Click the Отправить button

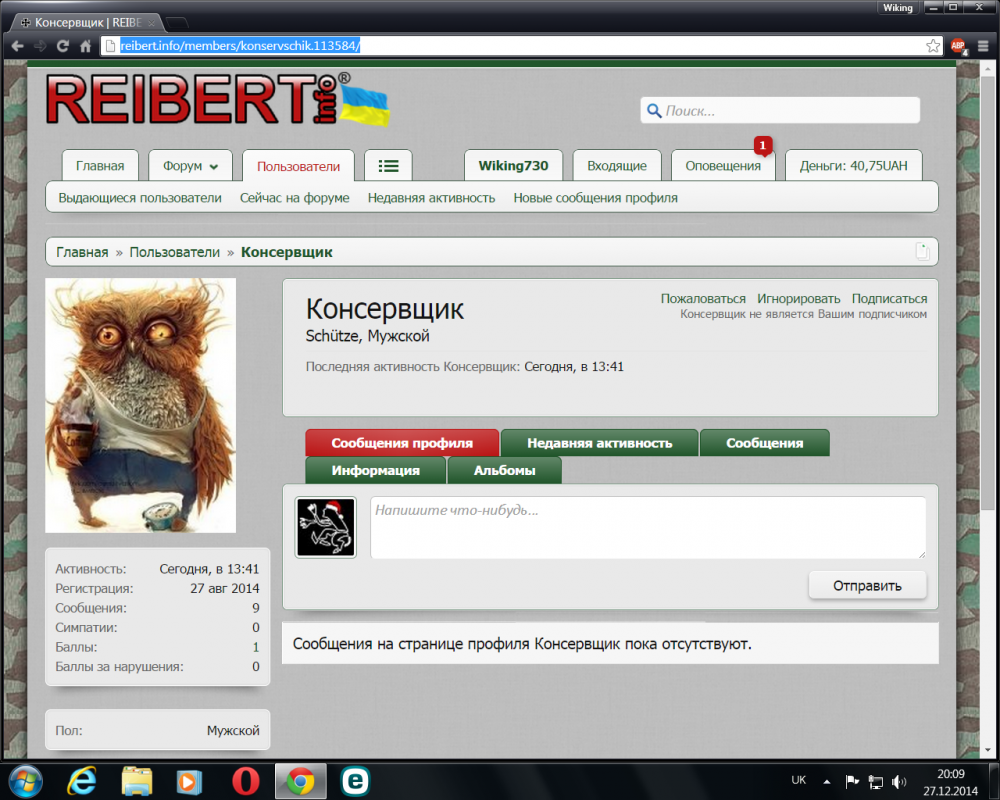click(x=867, y=585)
